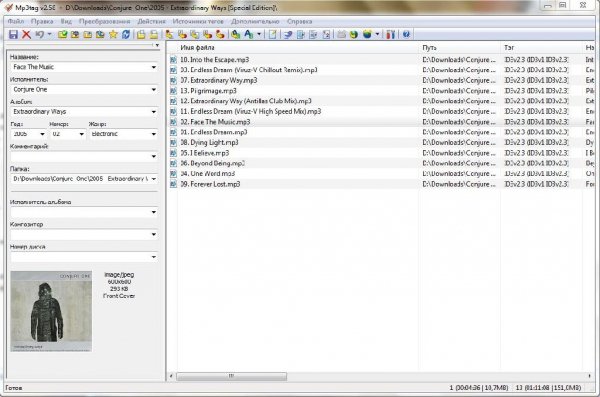The height and width of the screenshot is (397, 600).
Task: Open the tag panel options arrow at top
Action: coord(157,45)
